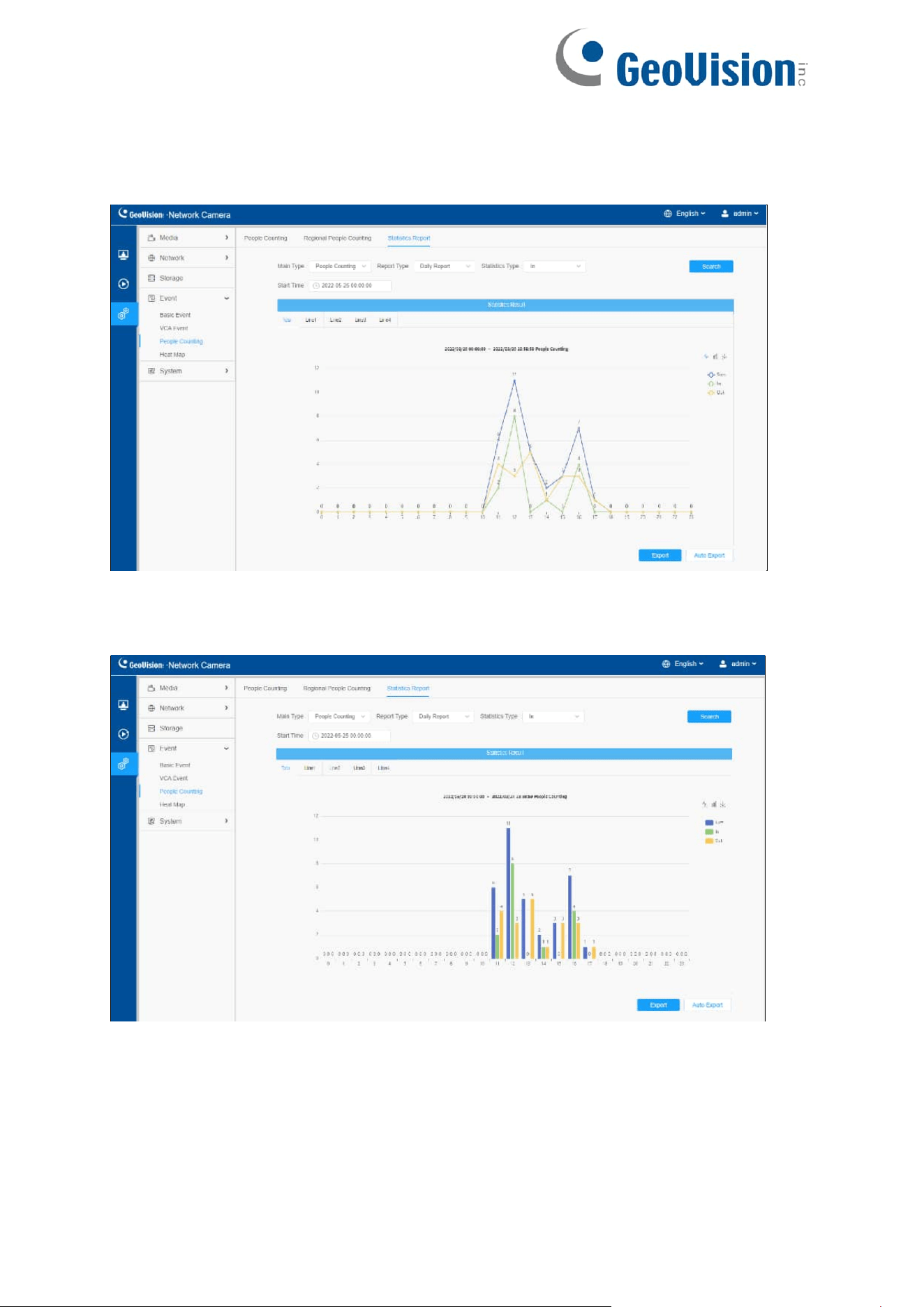Click the admin user icon in the lower screenshot's header
The width and height of the screenshot is (924, 1307).
(x=723, y=664)
